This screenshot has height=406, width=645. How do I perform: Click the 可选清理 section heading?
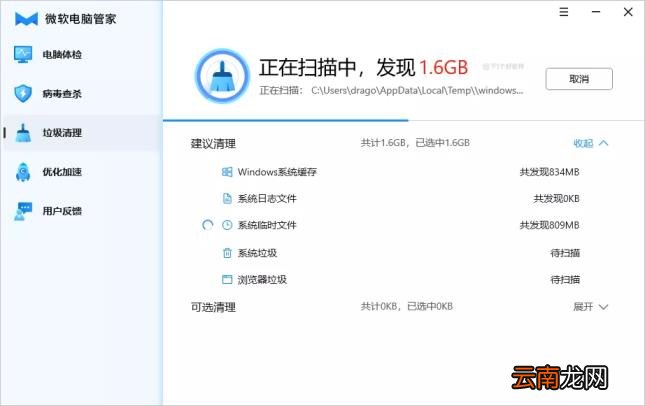pos(213,307)
